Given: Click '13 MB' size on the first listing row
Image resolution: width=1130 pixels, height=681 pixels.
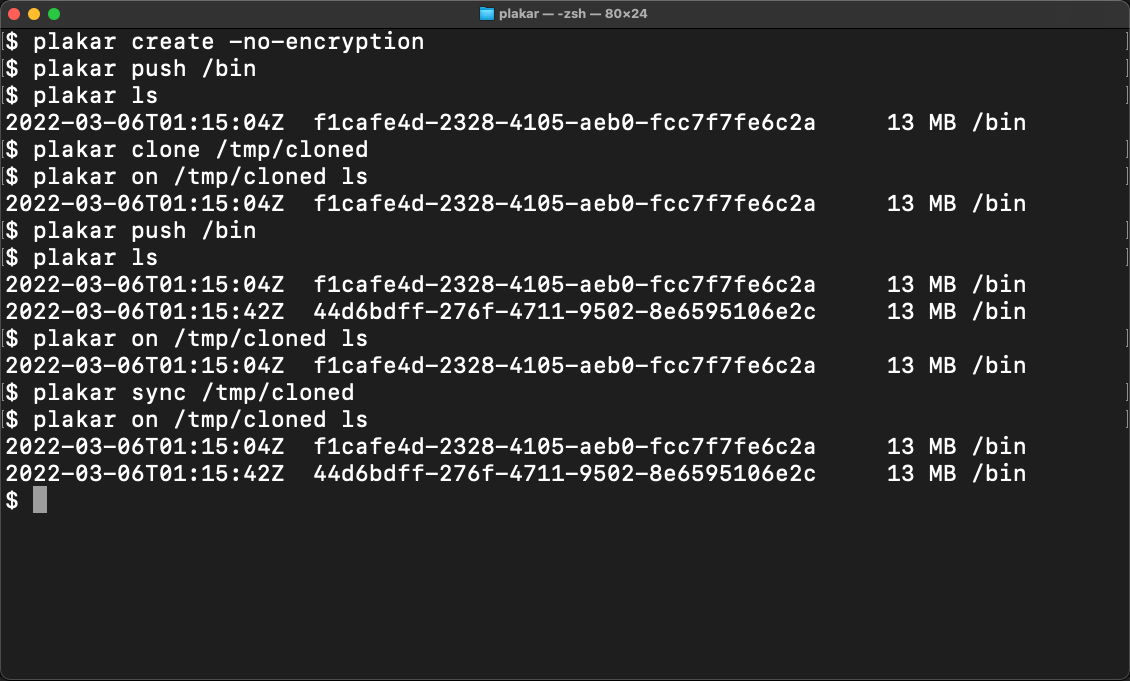Looking at the screenshot, I should [921, 123].
